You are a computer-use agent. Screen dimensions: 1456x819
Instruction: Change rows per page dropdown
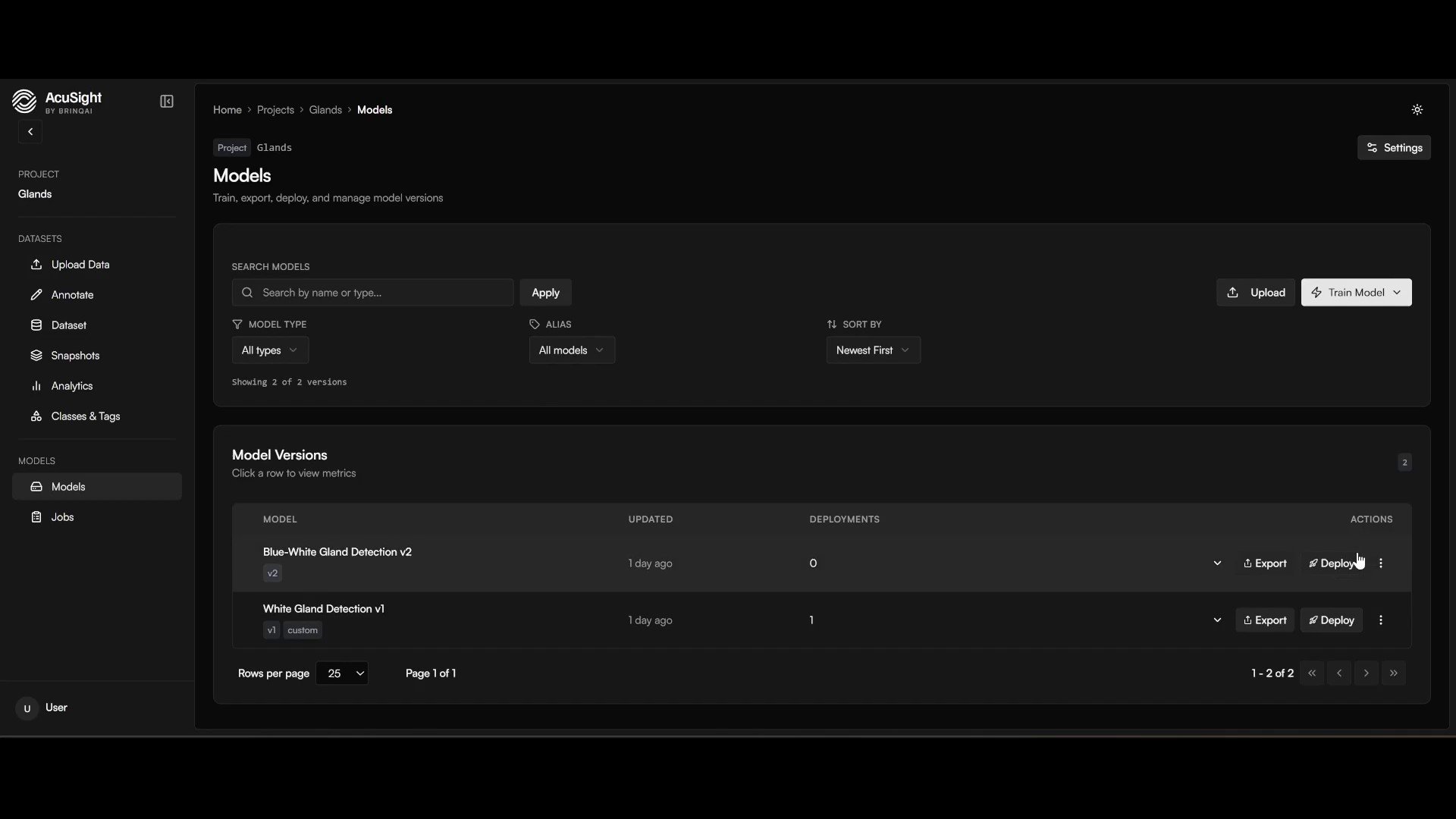tap(342, 673)
